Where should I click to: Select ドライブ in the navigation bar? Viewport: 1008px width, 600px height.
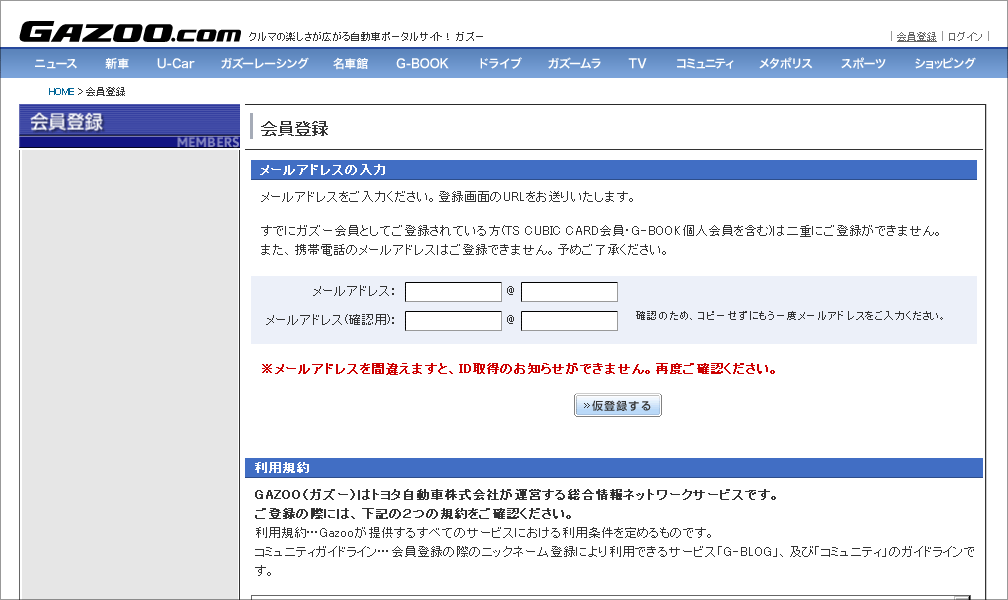(500, 64)
